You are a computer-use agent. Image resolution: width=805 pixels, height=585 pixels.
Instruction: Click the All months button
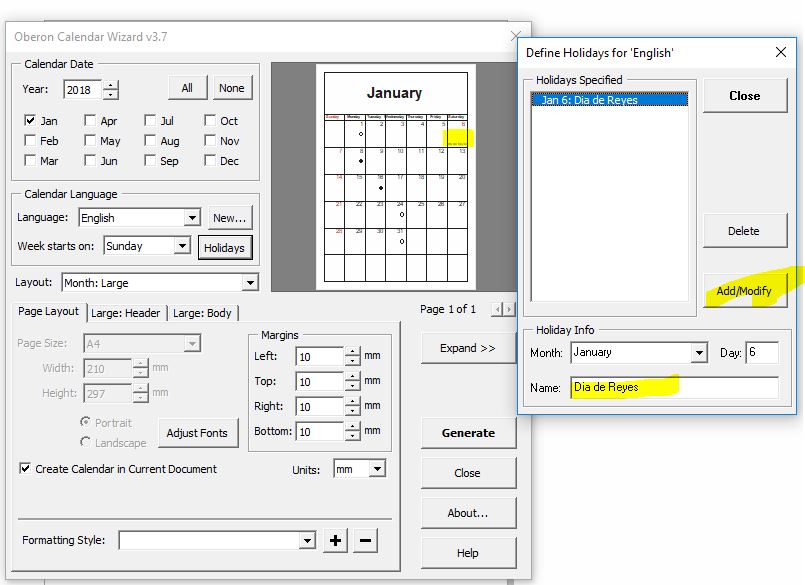(x=187, y=88)
